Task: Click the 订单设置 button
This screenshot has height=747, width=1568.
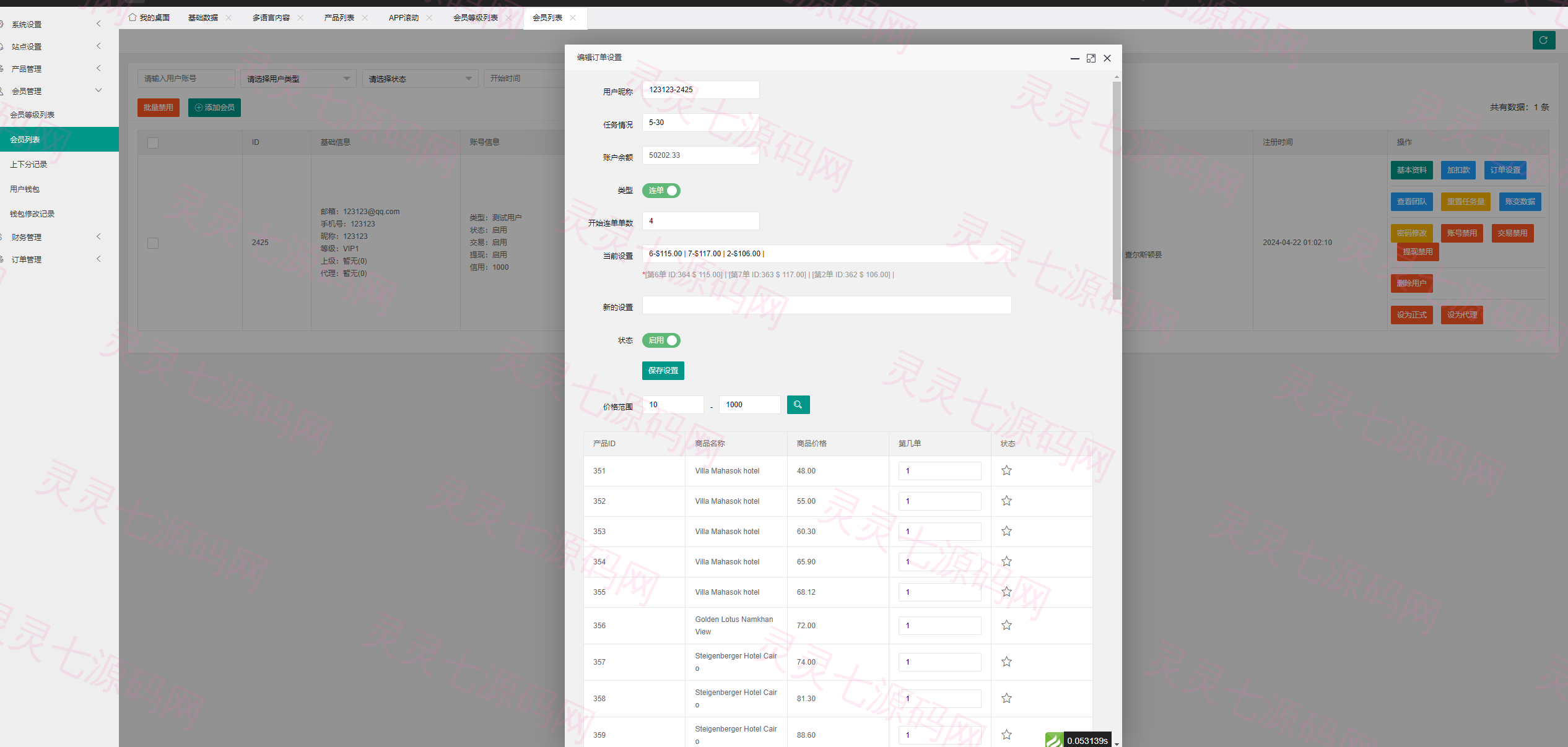Action: coord(1505,170)
